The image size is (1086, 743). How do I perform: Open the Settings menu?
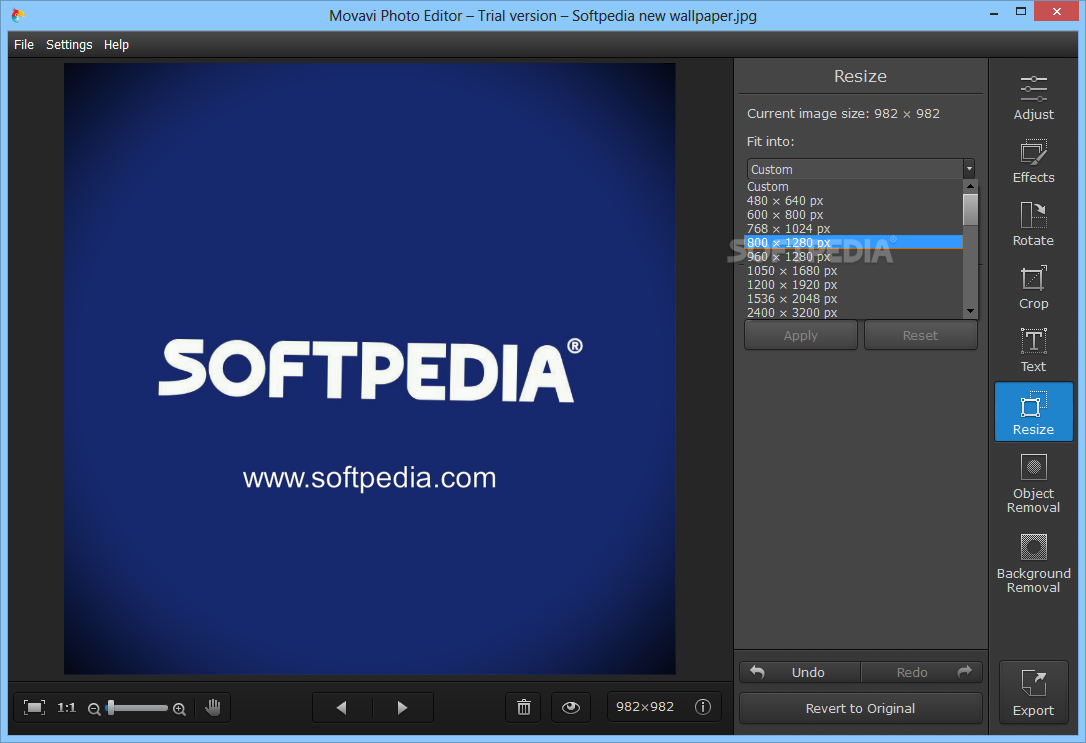69,44
